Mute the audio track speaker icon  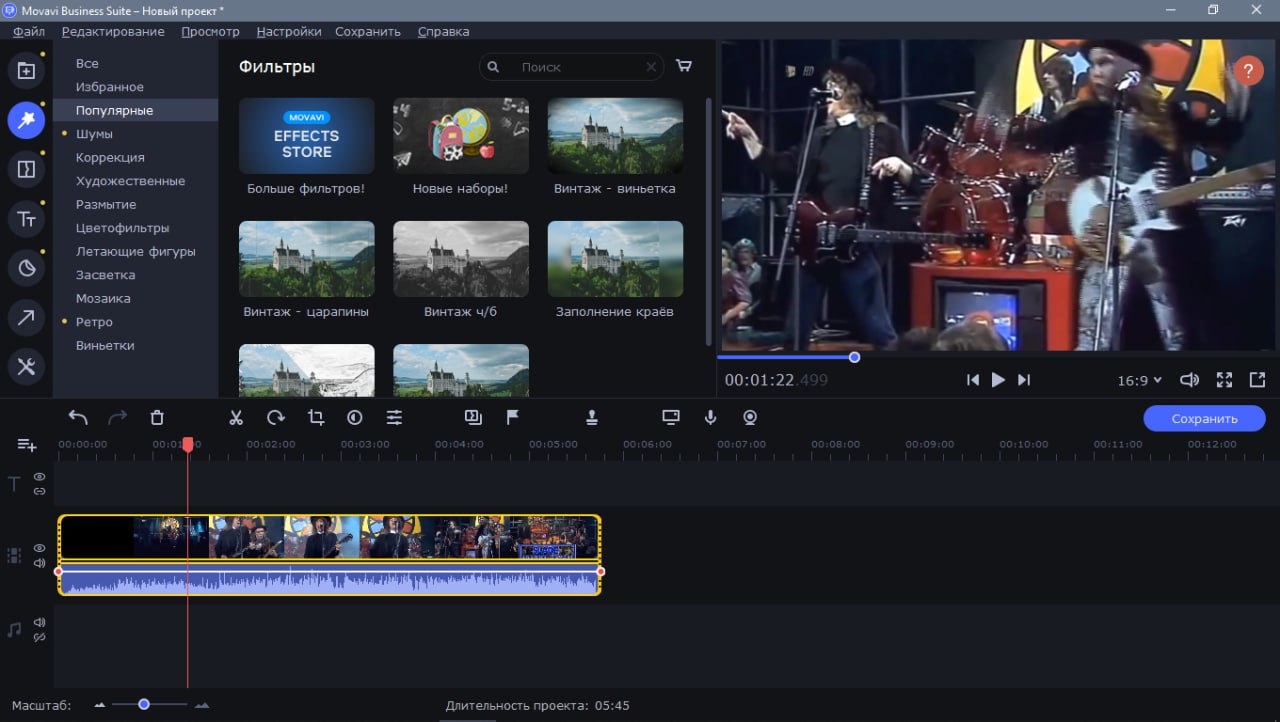pos(40,622)
